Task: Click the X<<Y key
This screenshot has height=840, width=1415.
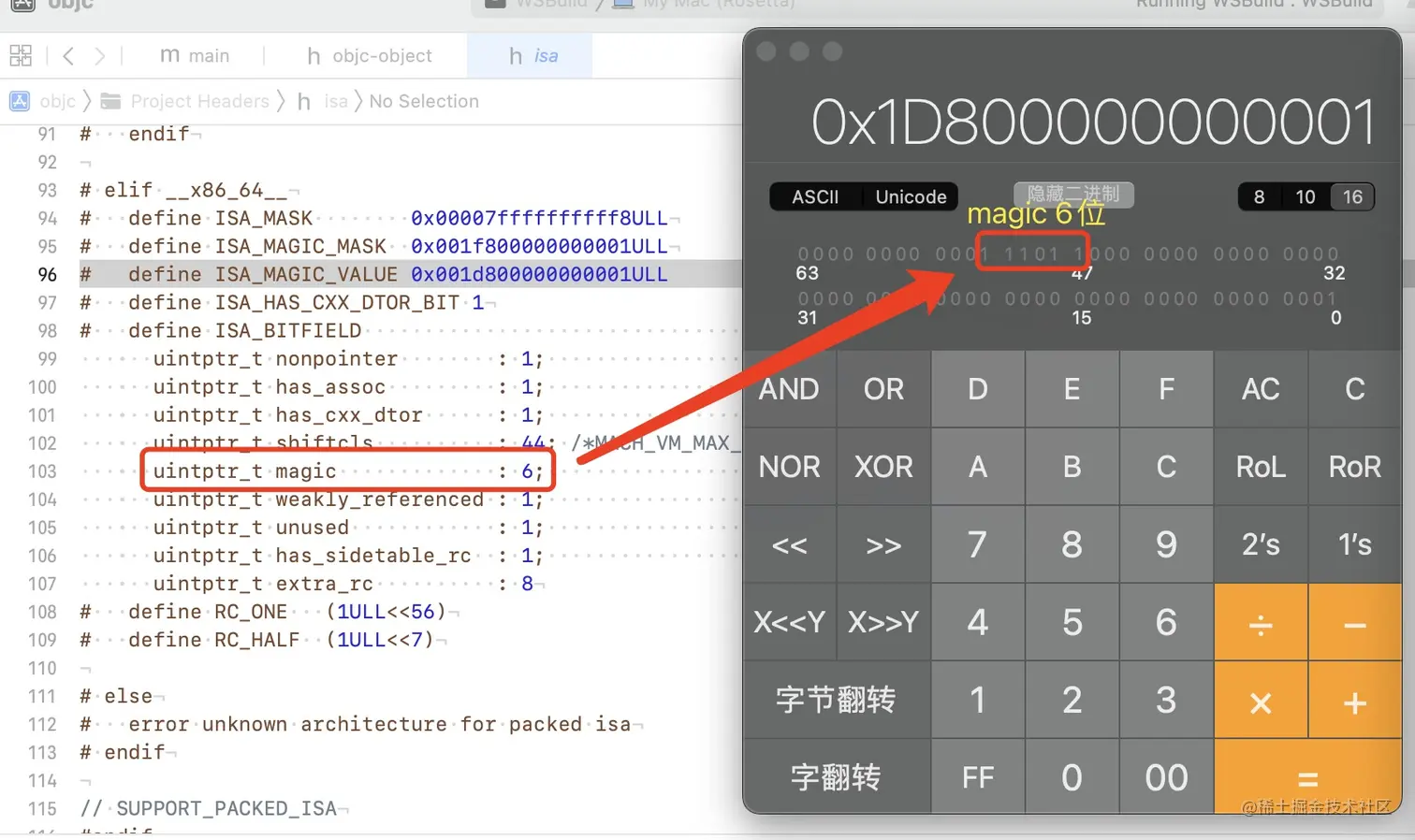Action: (789, 622)
